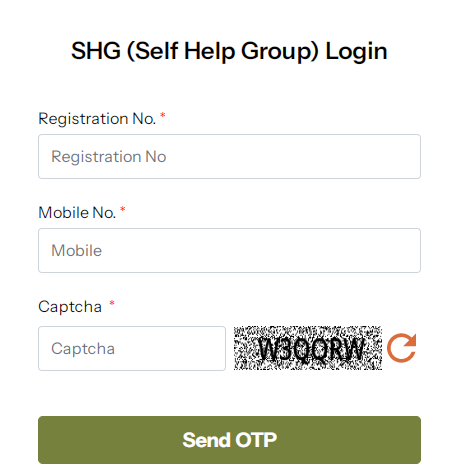
Task: Refresh the captcha with the orange reload icon
Action: coord(401,348)
